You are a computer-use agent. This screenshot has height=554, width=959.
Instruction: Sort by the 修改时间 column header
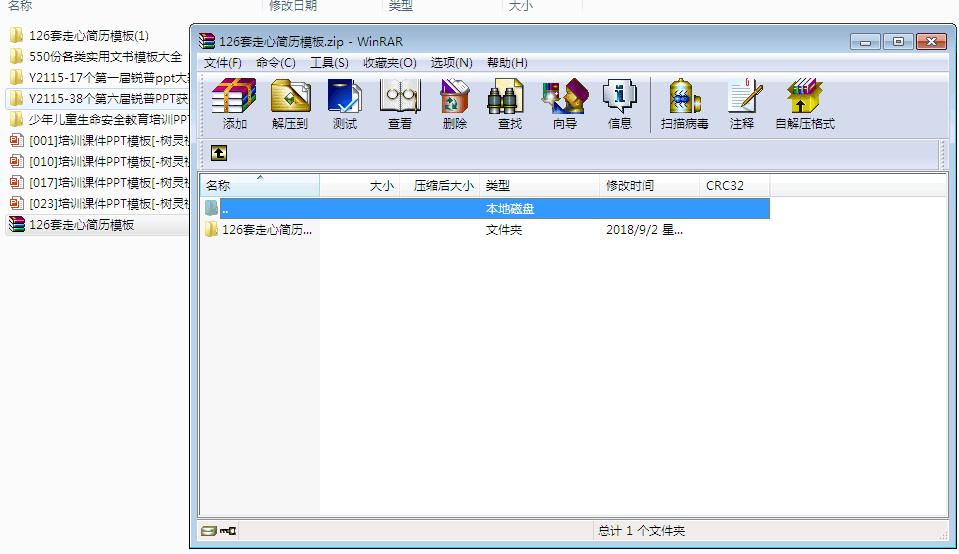click(x=650, y=185)
